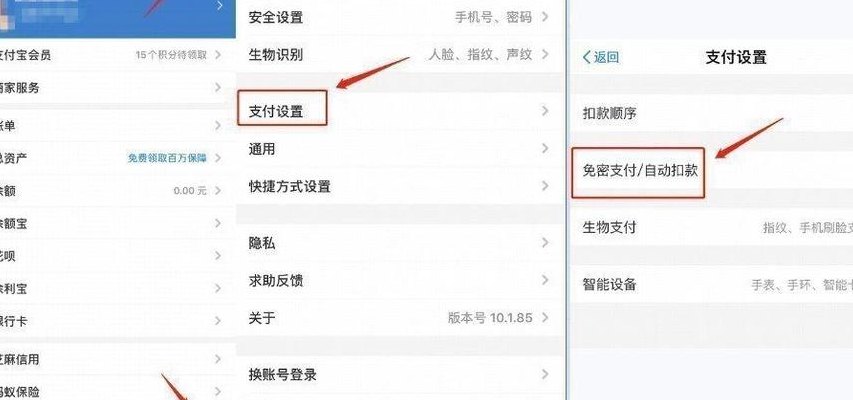Image resolution: width=853 pixels, height=400 pixels.
Task: Open 快捷方式设置 row
Action: [x=401, y=186]
